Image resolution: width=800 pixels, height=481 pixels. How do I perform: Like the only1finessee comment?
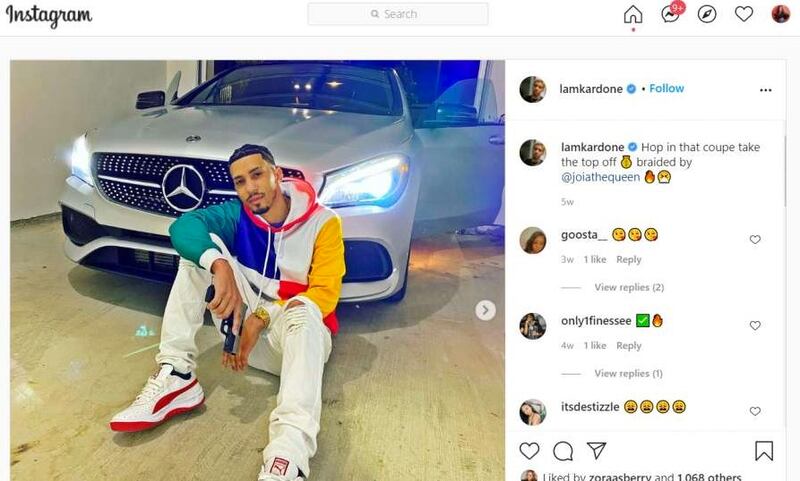[x=755, y=325]
